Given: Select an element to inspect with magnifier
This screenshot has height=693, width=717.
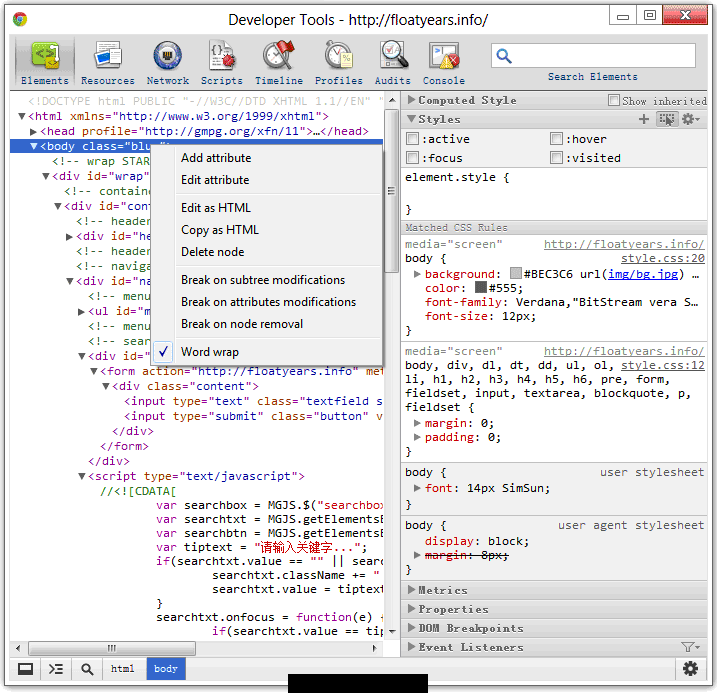Looking at the screenshot, I should coord(87,669).
